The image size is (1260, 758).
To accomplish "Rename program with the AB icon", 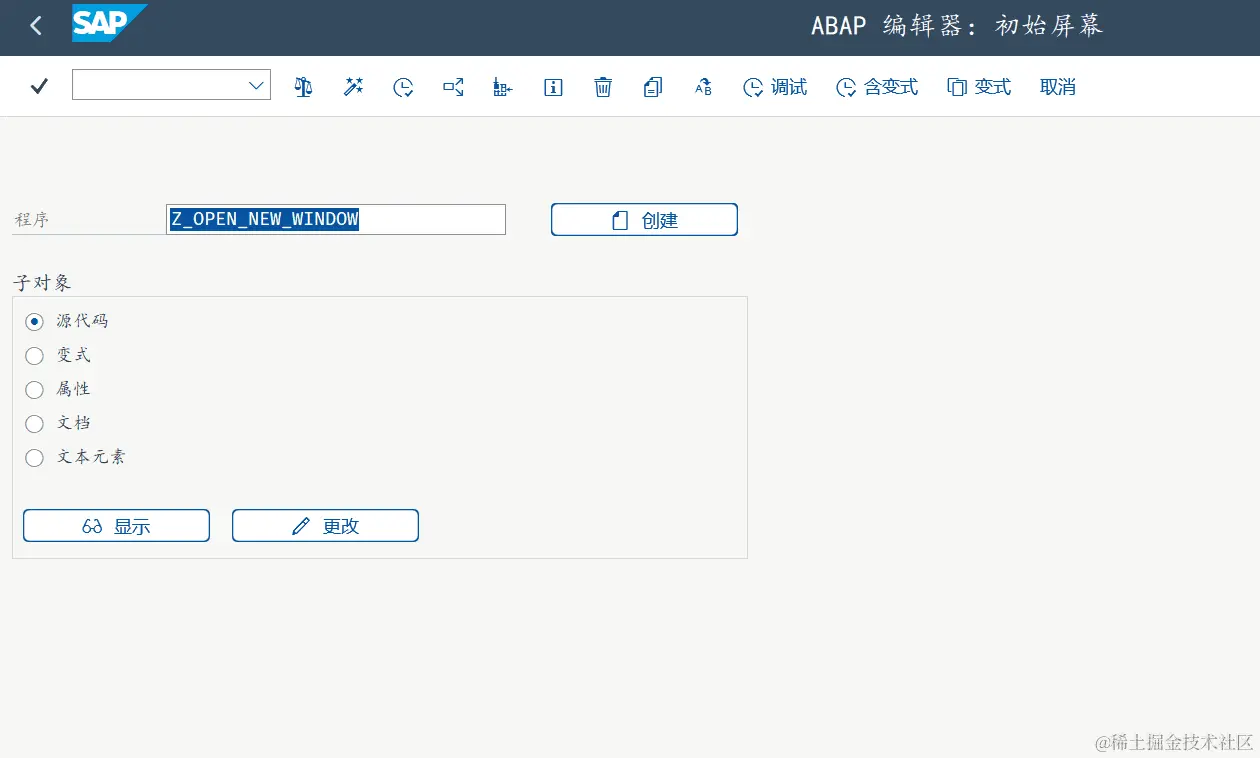I will 703,87.
